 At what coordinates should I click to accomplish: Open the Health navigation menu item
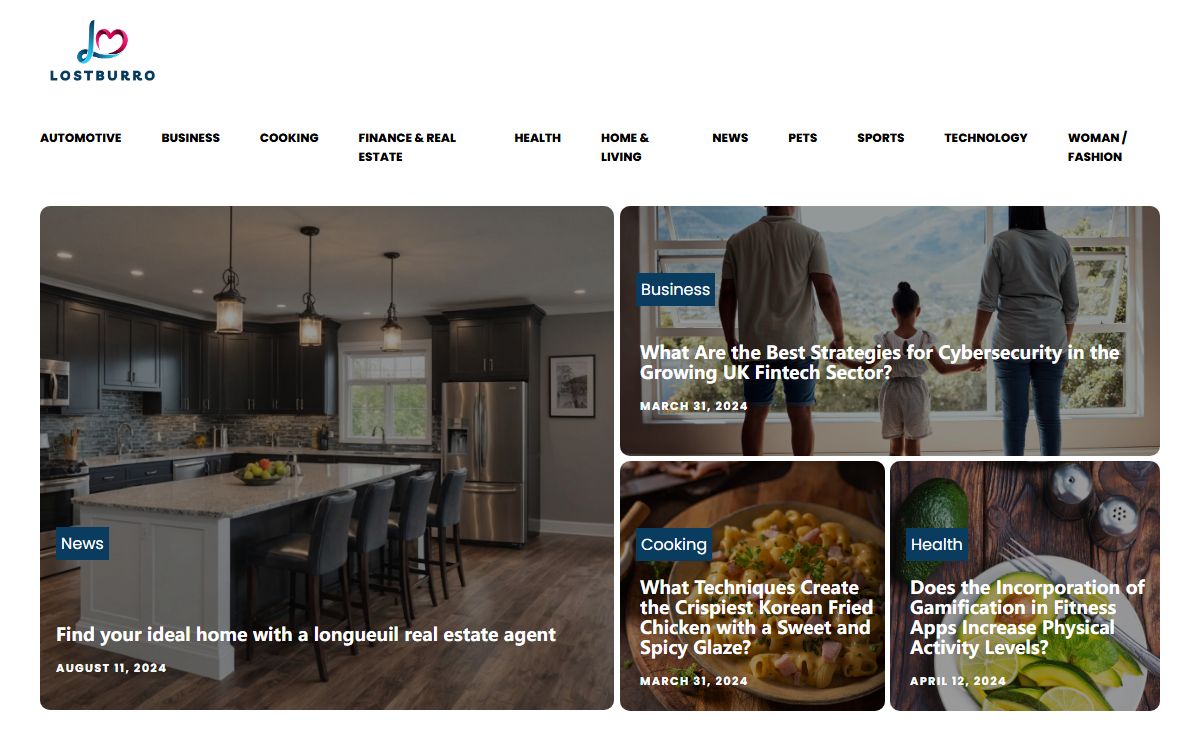(538, 138)
